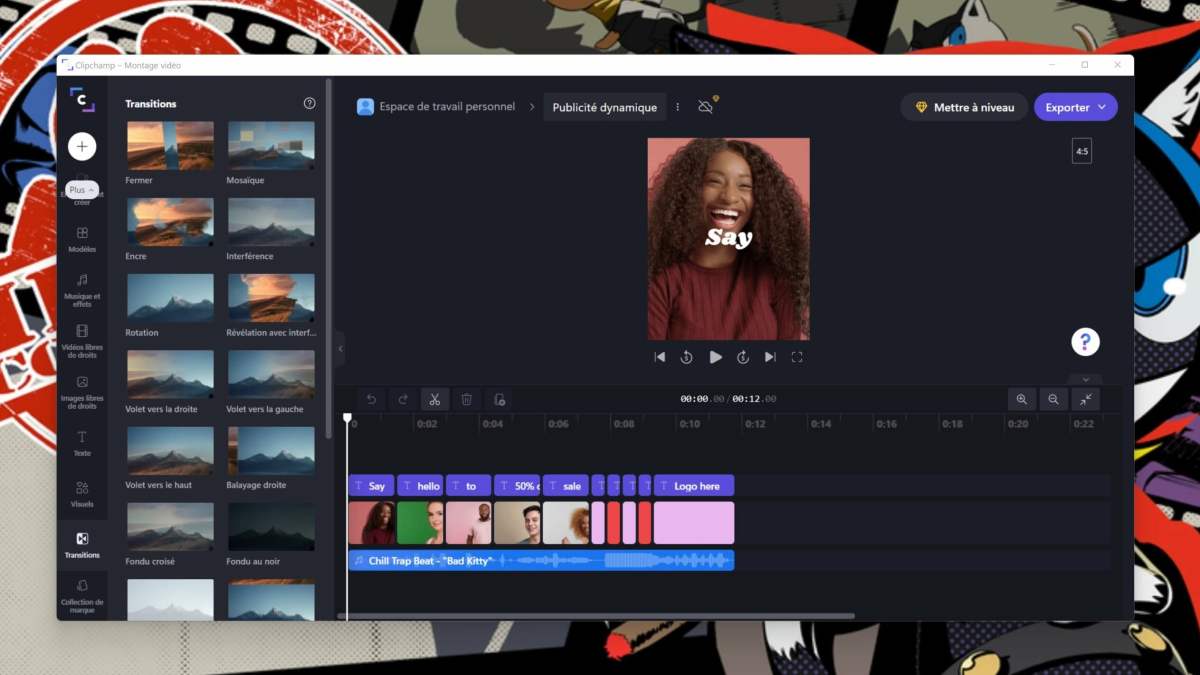Open fullscreen preview mode
The width and height of the screenshot is (1200, 675).
797,357
